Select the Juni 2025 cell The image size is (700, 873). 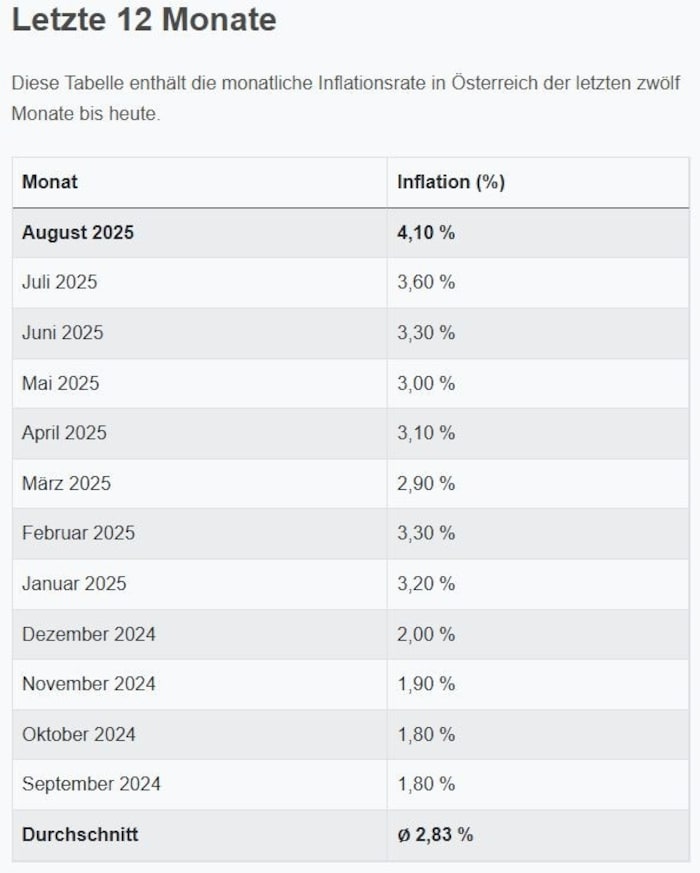coord(62,333)
